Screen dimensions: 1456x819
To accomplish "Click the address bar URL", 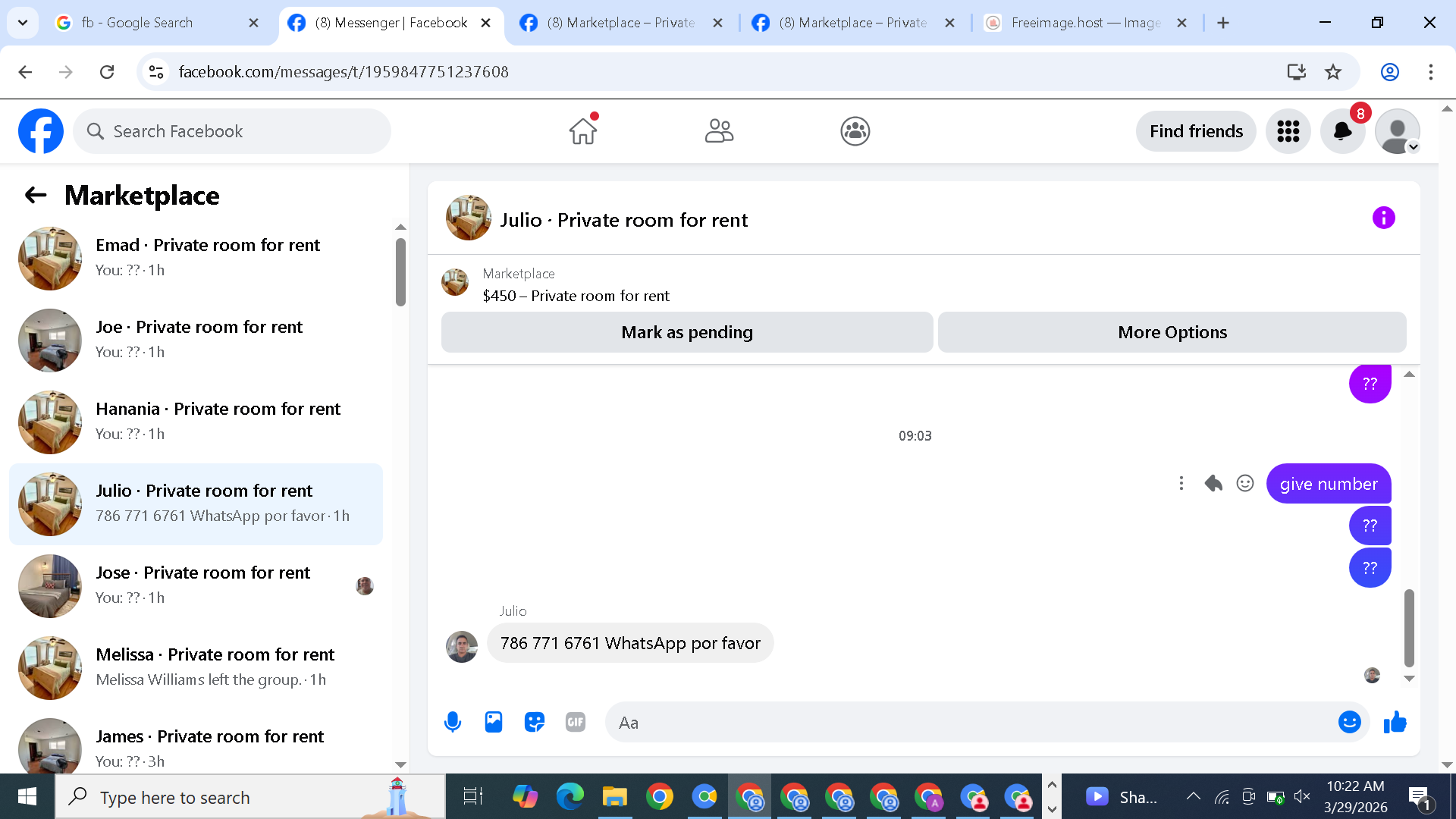I will (344, 72).
